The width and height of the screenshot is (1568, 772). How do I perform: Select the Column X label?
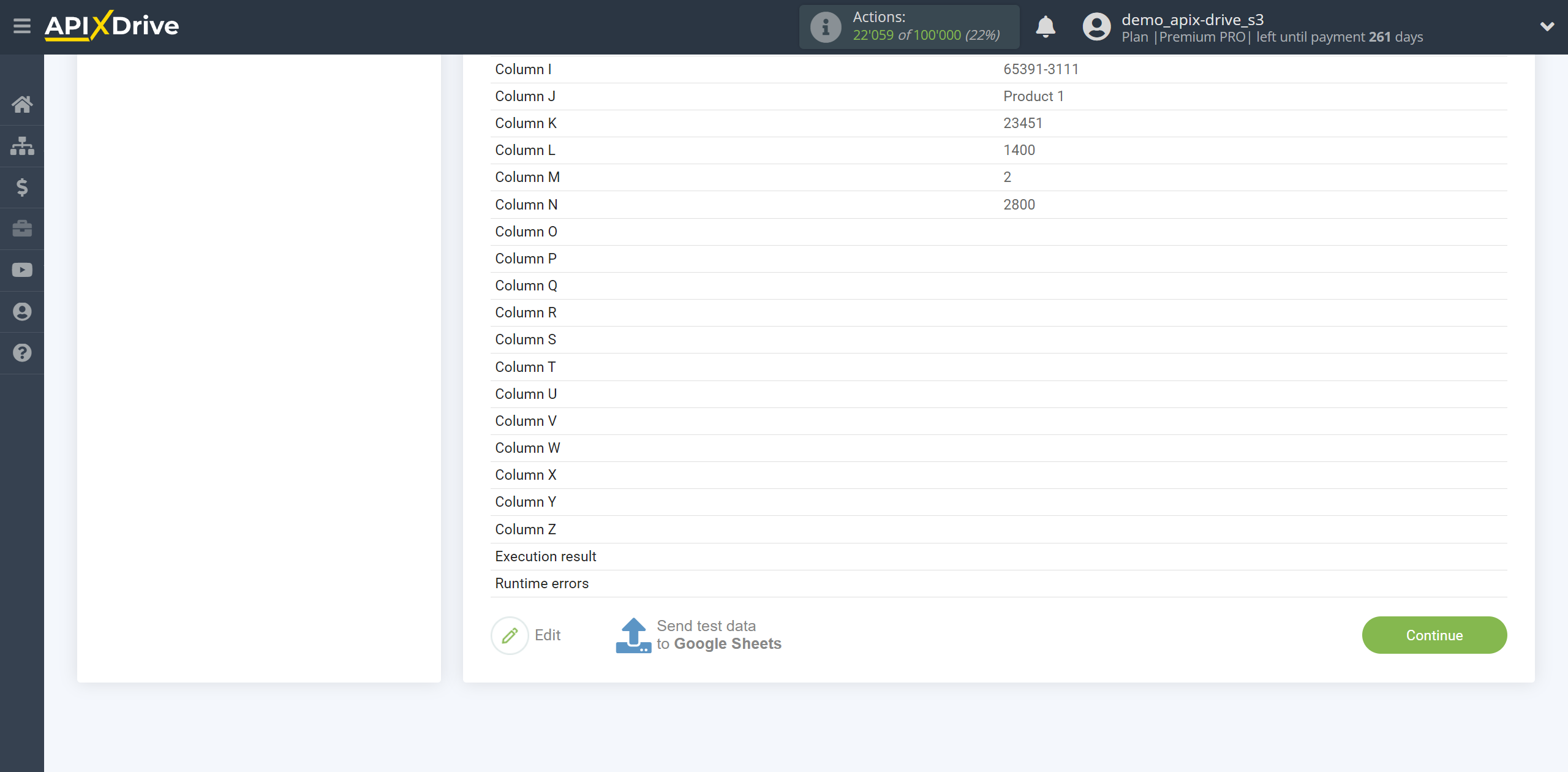(x=526, y=475)
